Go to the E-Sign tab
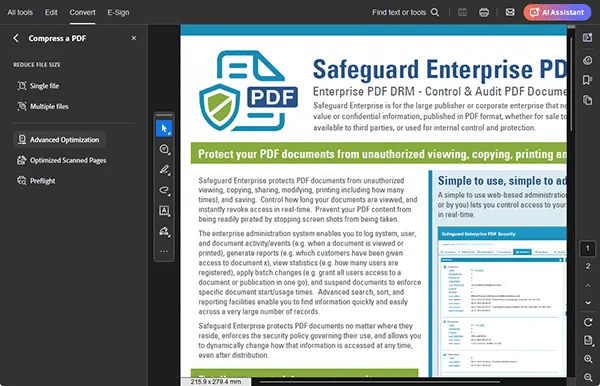The image size is (600, 386). coord(118,12)
